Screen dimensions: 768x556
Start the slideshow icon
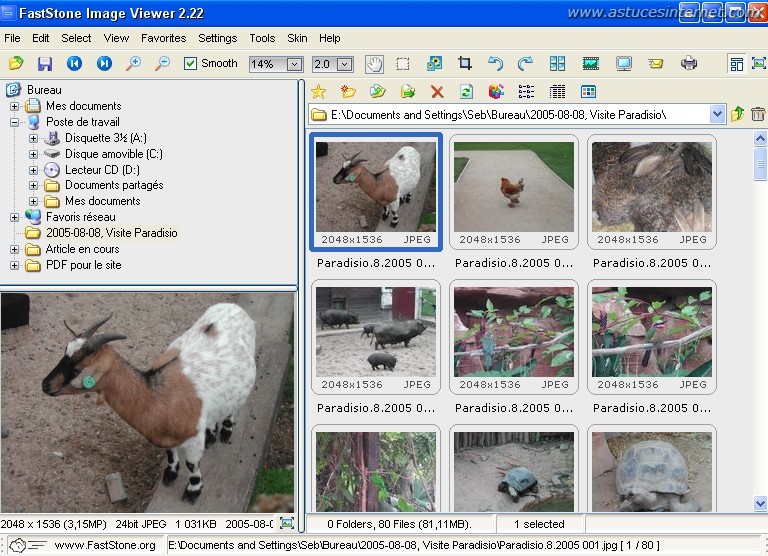tap(591, 63)
